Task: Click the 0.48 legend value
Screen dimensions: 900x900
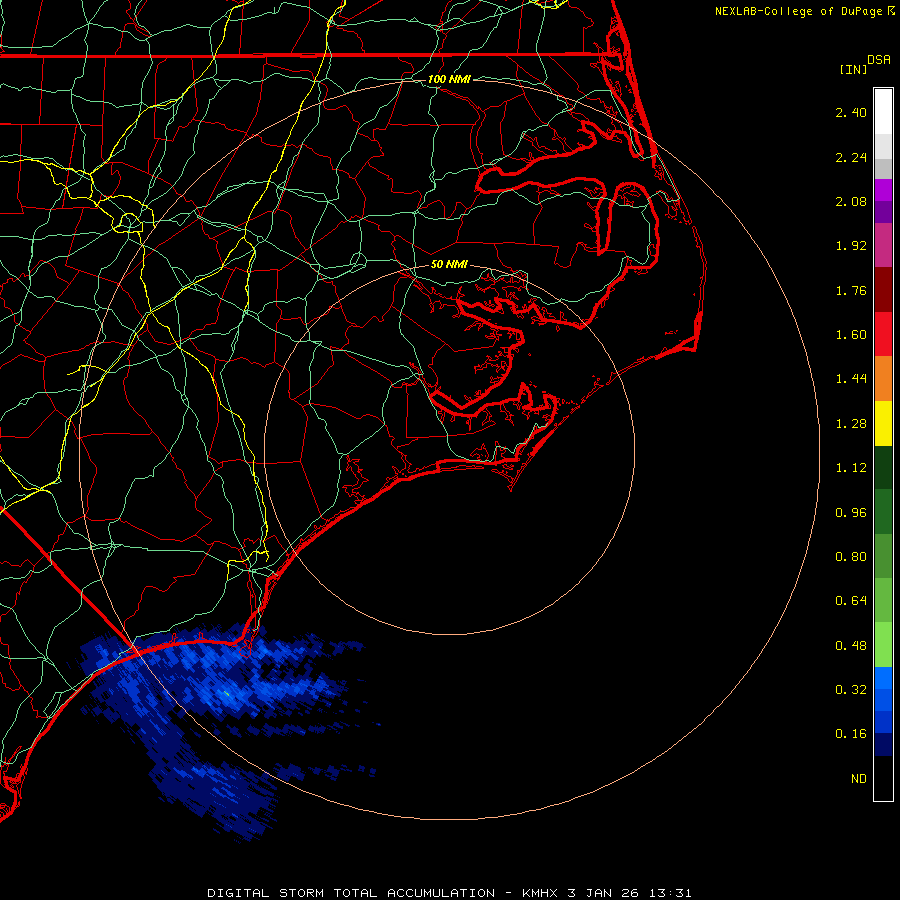Action: click(x=851, y=646)
